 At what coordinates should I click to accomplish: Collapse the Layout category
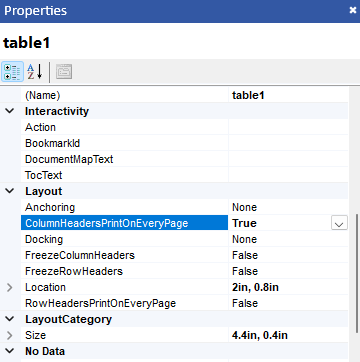click(x=10, y=191)
